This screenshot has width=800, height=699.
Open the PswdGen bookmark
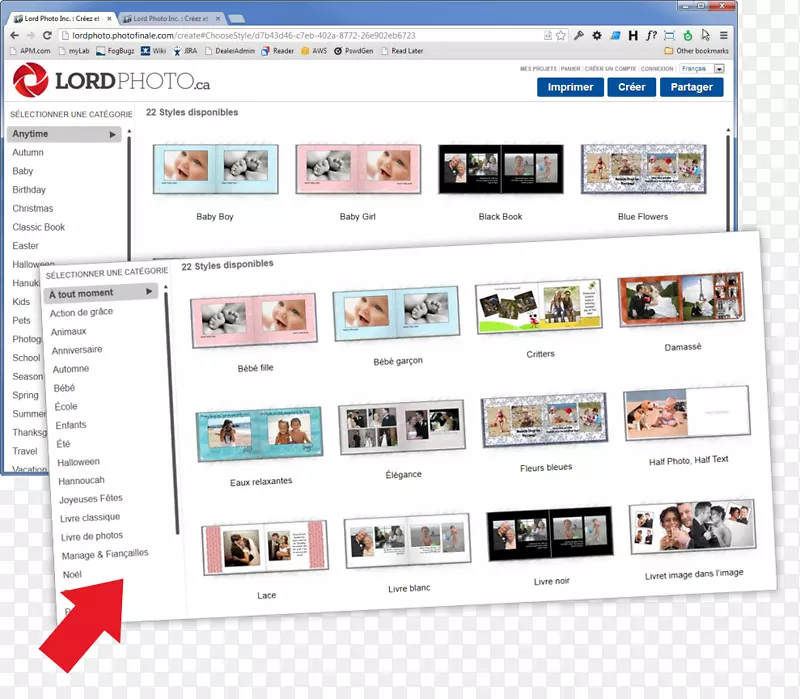354,51
